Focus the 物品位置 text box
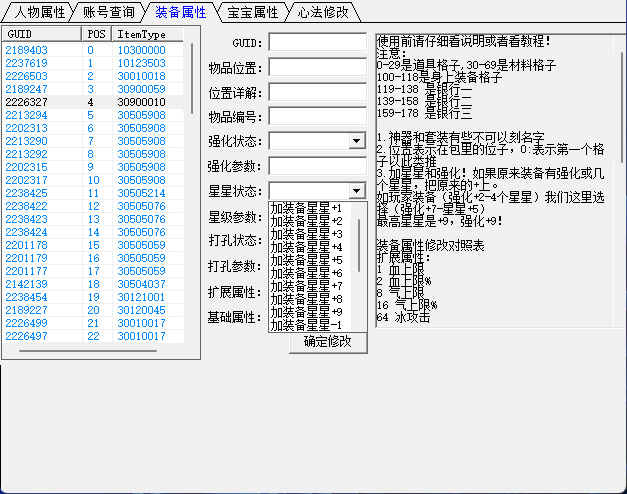 pos(318,68)
